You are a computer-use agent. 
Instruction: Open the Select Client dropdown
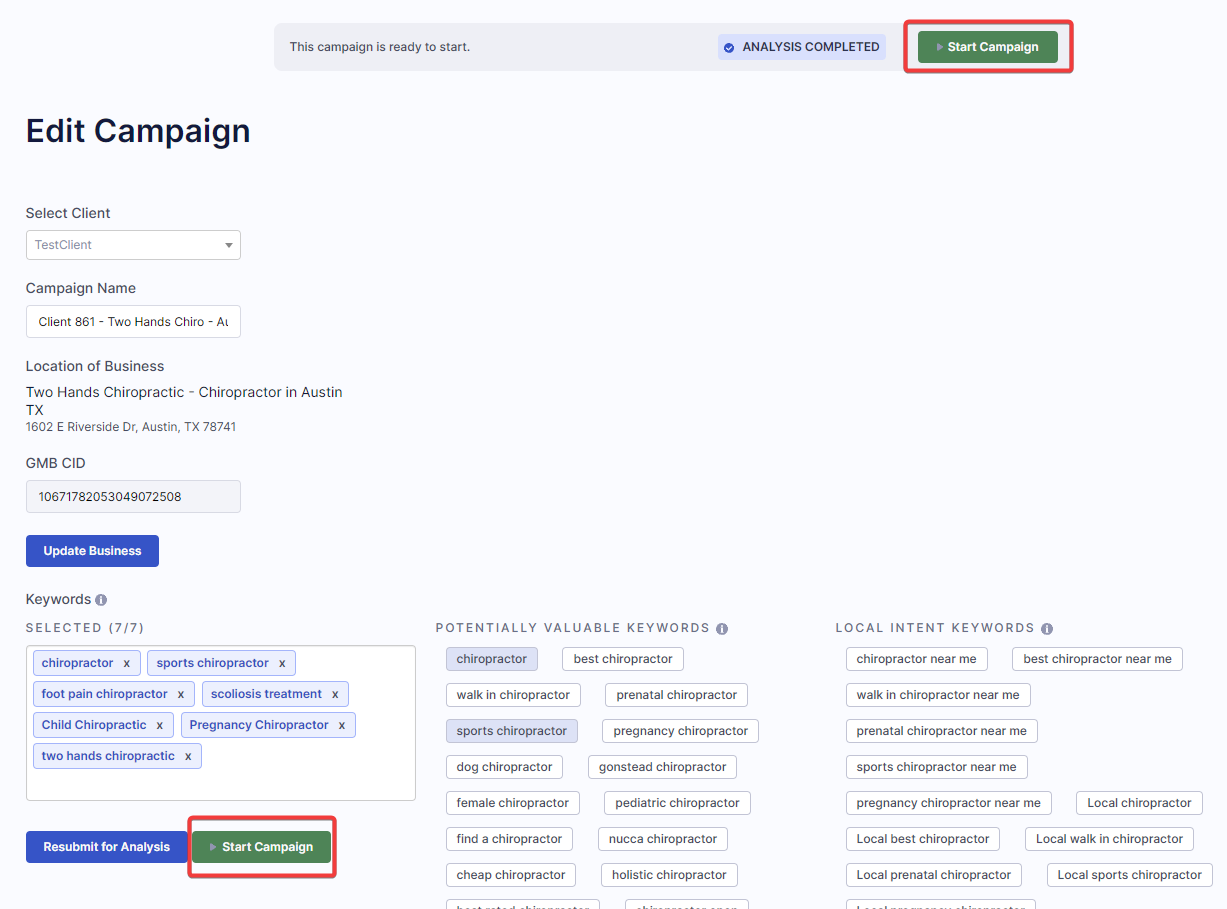(x=133, y=245)
